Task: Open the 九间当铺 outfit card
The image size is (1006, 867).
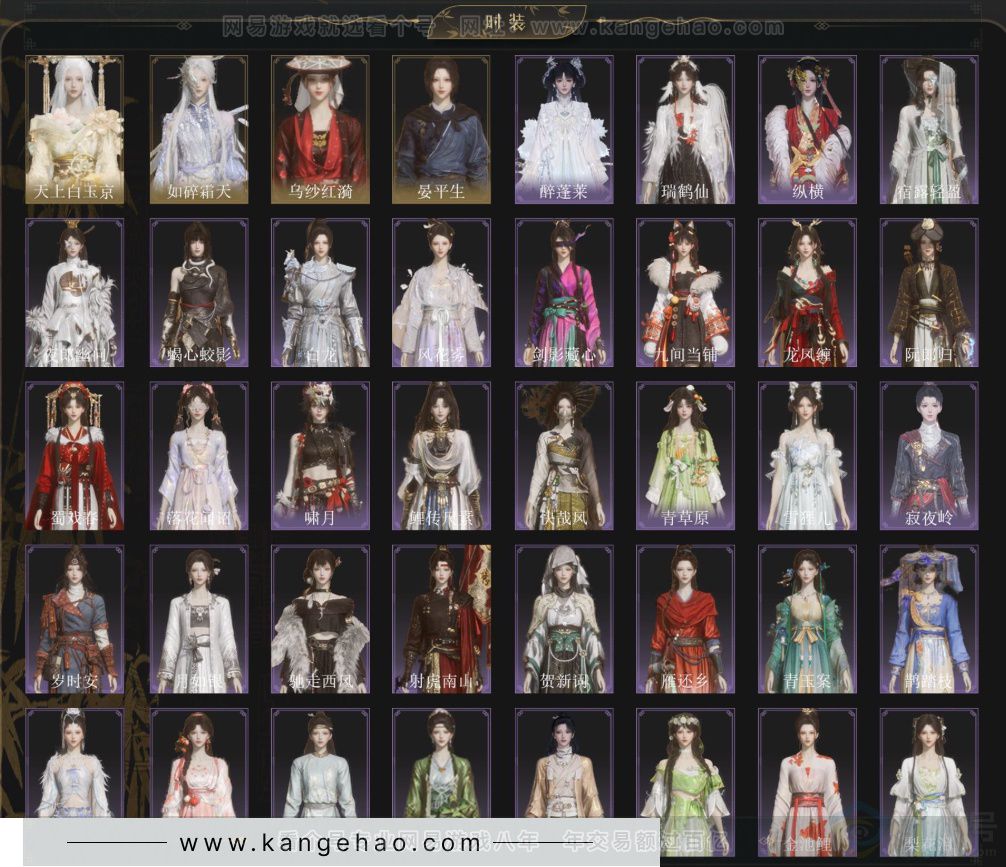Action: (685, 293)
